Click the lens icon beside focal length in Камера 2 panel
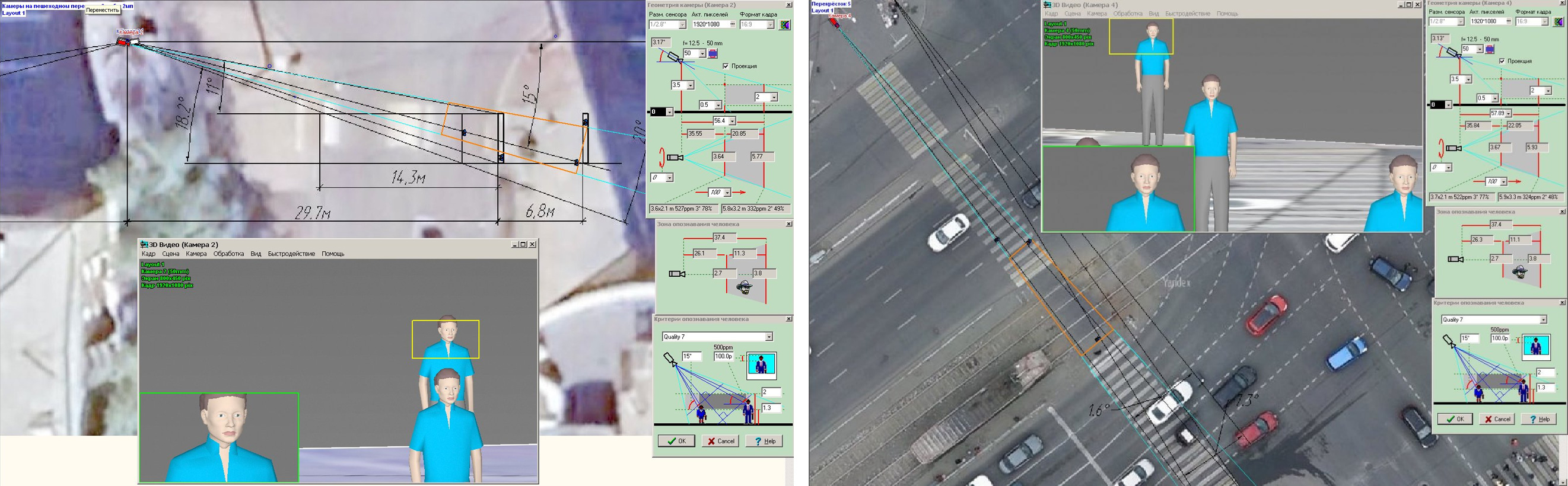Screen dimensions: 1568x486 pos(713,54)
